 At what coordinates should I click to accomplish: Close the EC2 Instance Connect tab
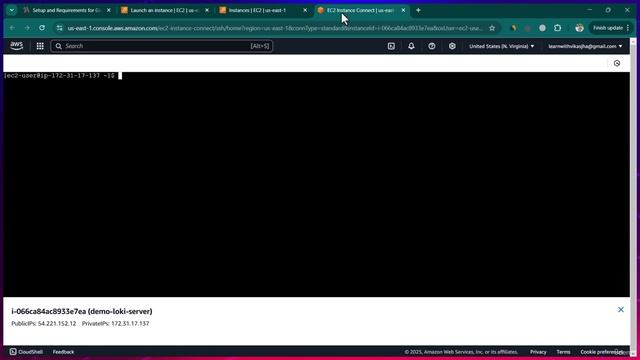coord(403,10)
